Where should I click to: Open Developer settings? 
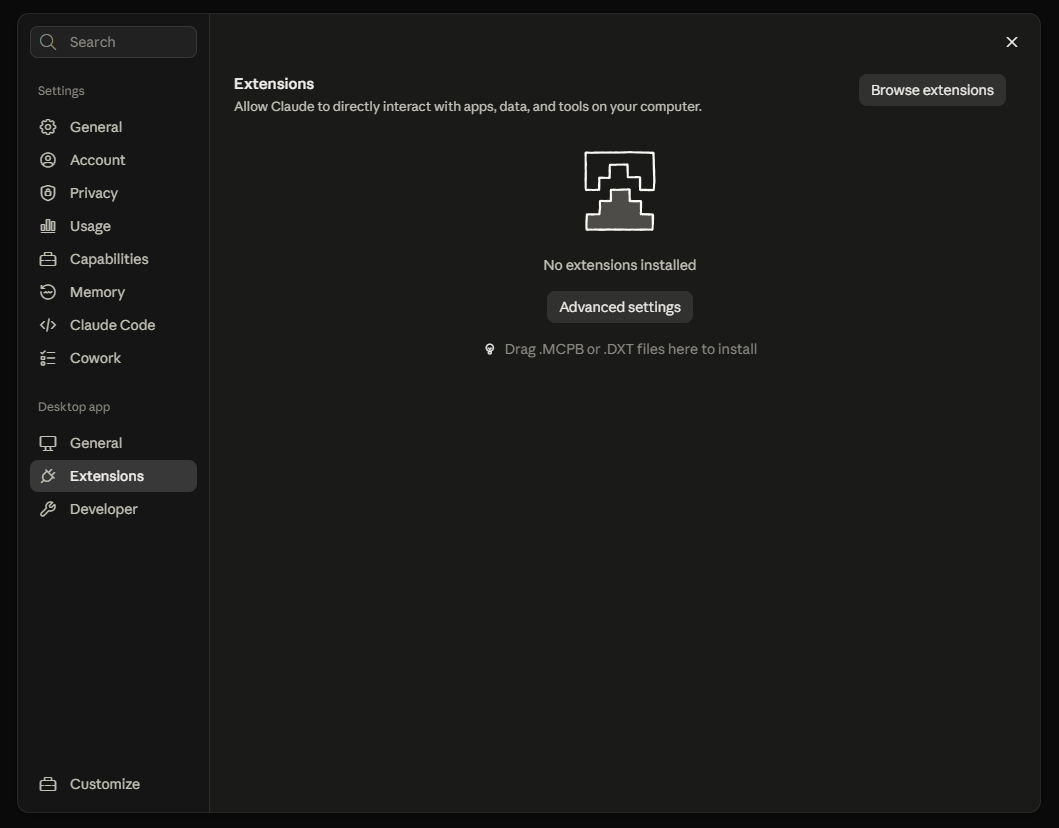coord(113,509)
